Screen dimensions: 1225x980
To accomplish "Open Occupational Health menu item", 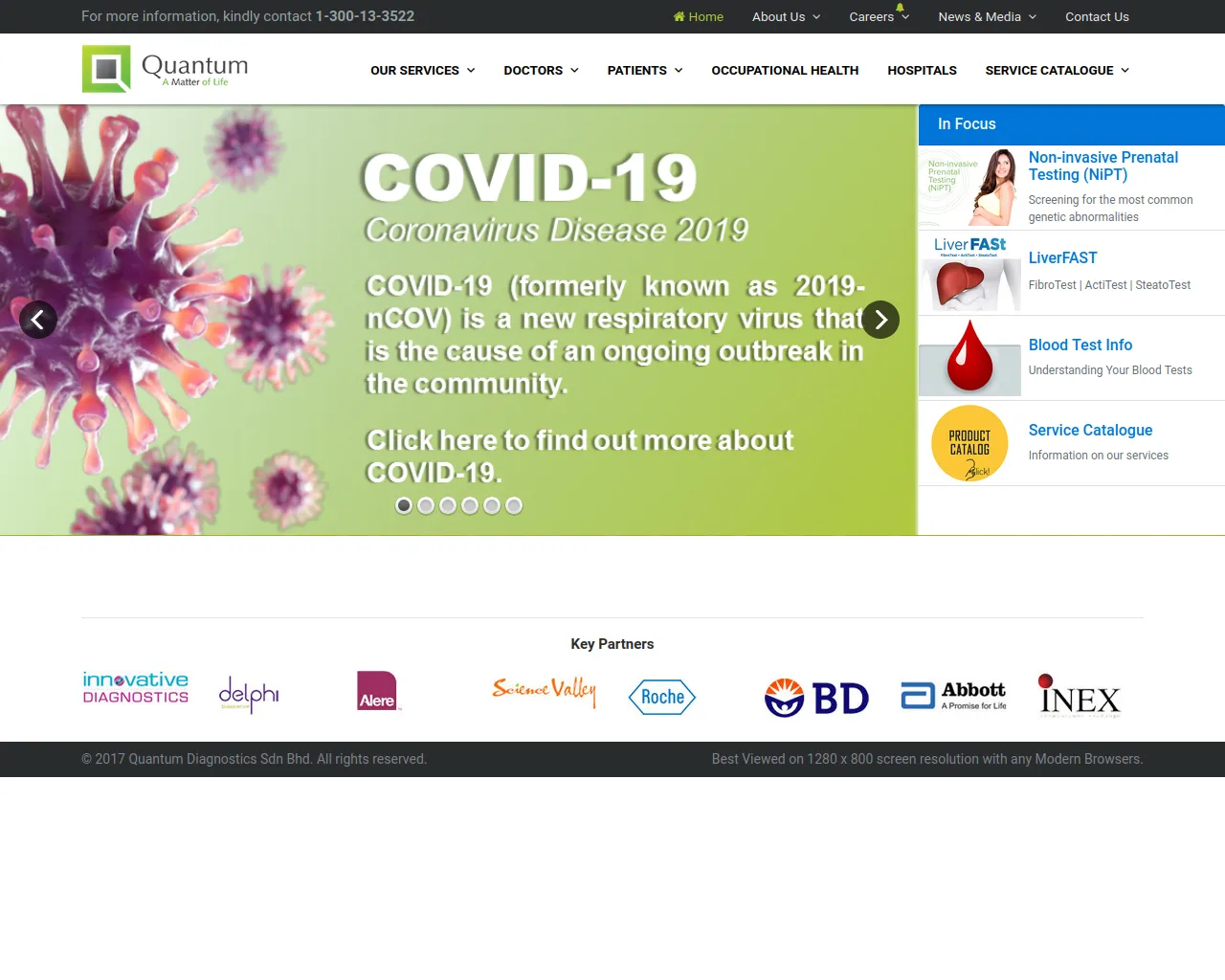I will [x=785, y=70].
